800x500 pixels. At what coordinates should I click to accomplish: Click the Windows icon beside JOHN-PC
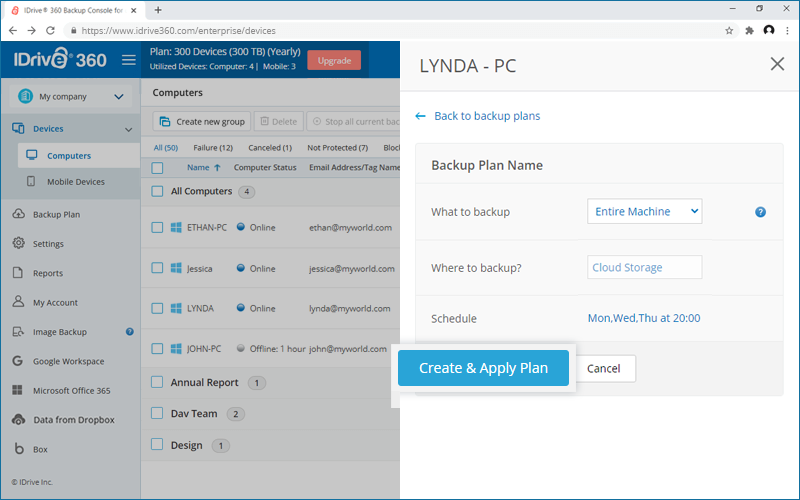(x=176, y=348)
